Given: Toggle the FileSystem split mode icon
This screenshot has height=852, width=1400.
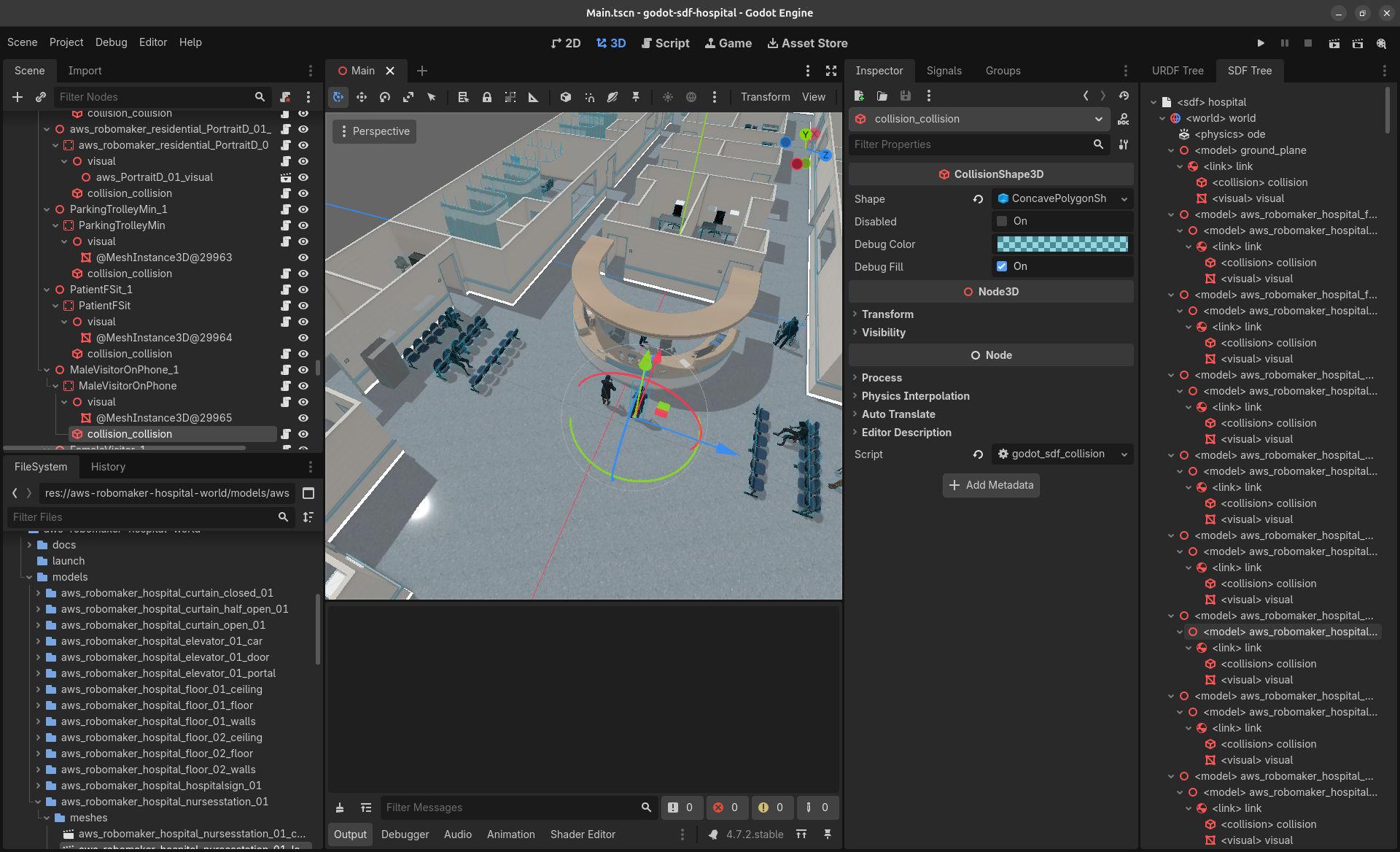Looking at the screenshot, I should pyautogui.click(x=308, y=493).
